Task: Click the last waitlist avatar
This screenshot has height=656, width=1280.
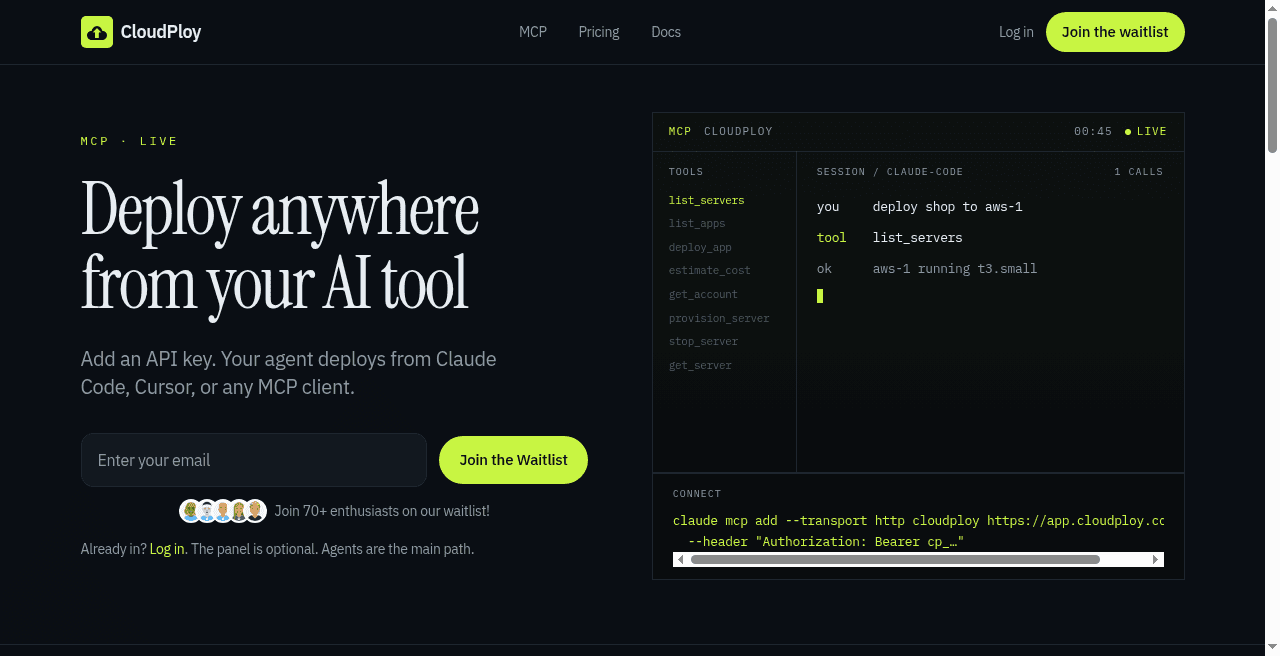Action: pos(256,511)
